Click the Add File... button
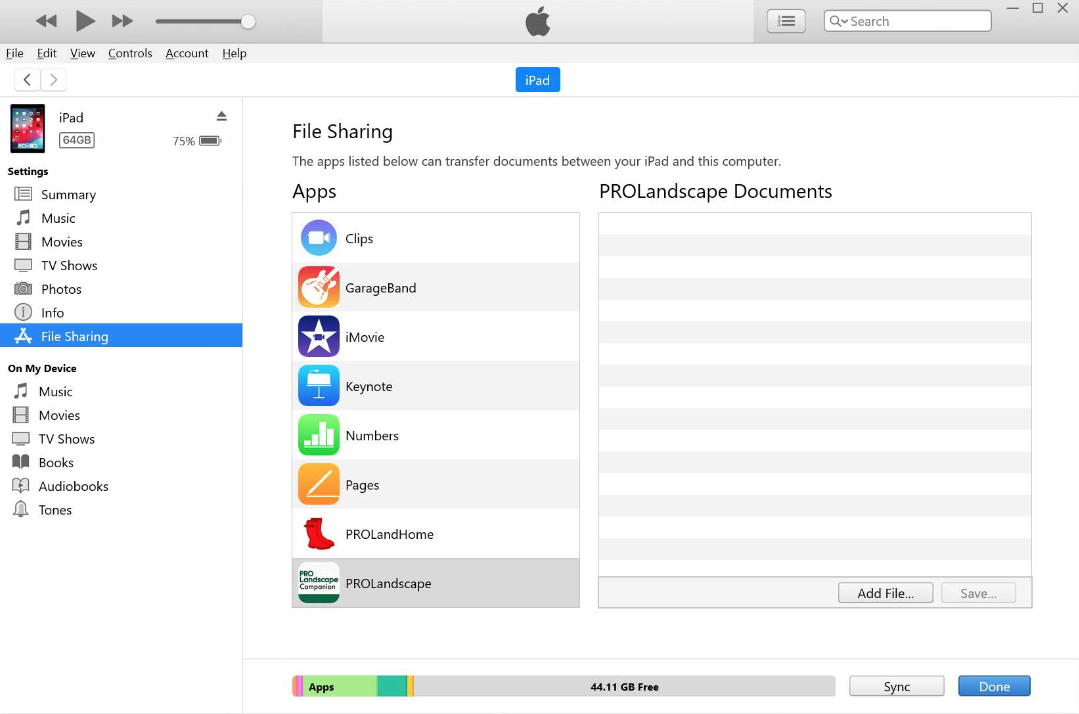The image size is (1079, 714). pos(886,593)
